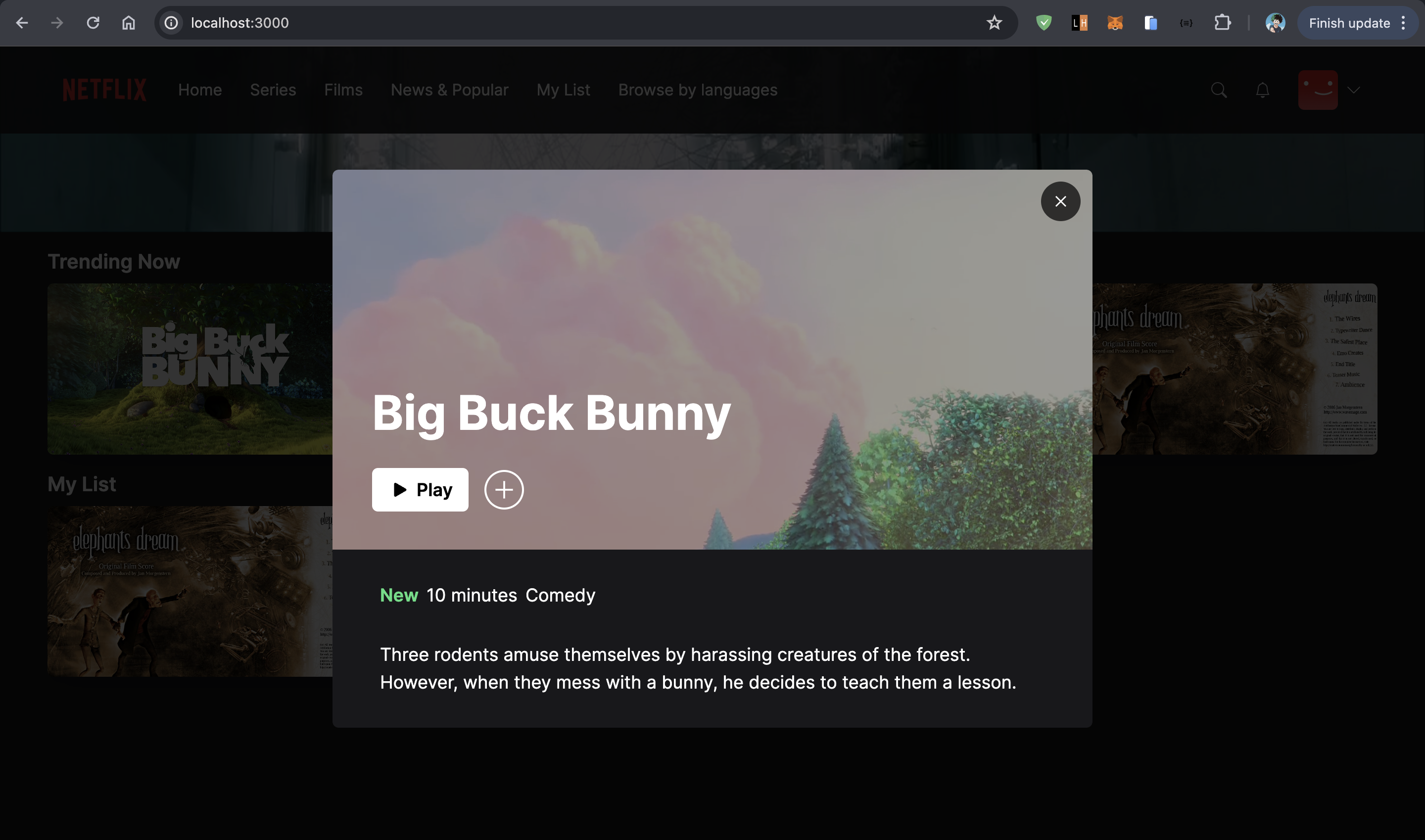Open the browser extensions puzzle icon

[x=1222, y=23]
